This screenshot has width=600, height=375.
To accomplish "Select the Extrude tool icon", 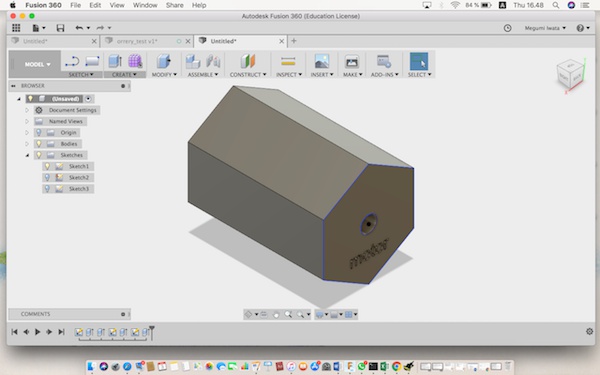I will (x=115, y=61).
